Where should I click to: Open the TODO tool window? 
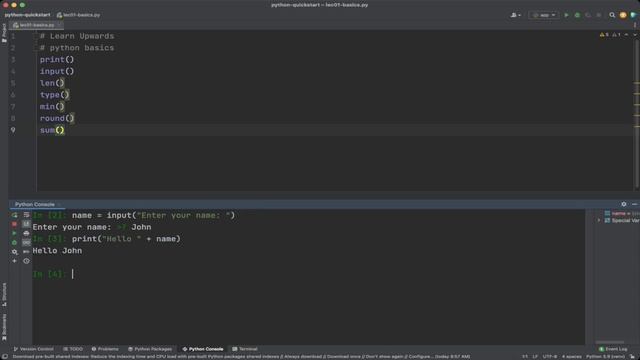point(73,349)
